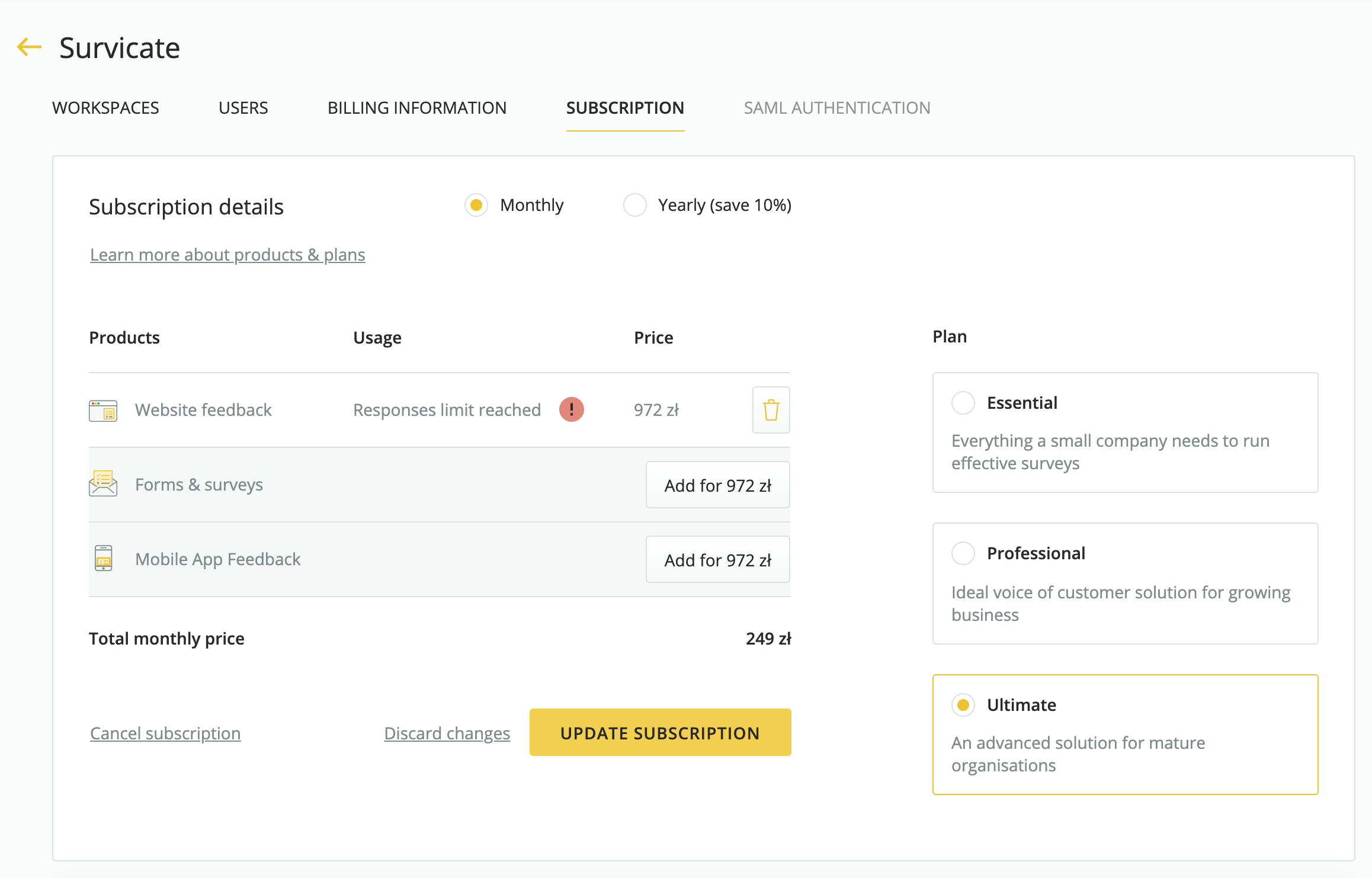Delete Website feedback with trash icon
Image resolution: width=1372 pixels, height=878 pixels.
click(771, 410)
